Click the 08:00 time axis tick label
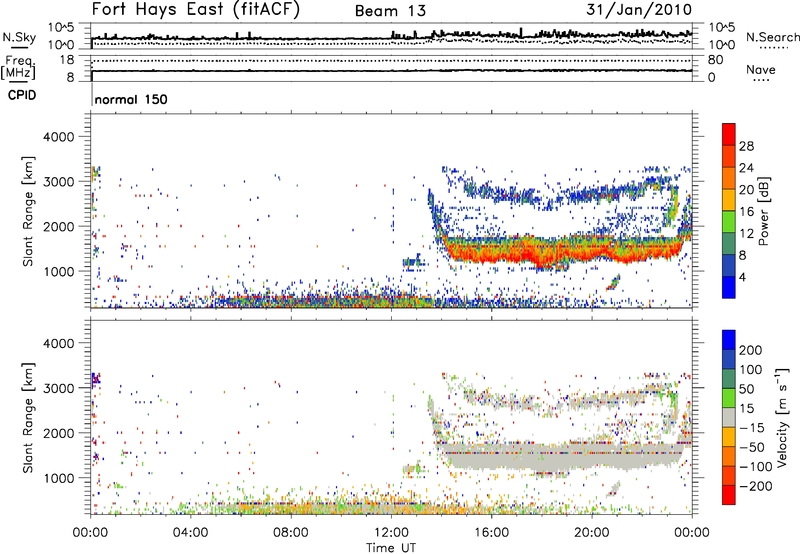Screen dimensions: 800x554 point(291,533)
